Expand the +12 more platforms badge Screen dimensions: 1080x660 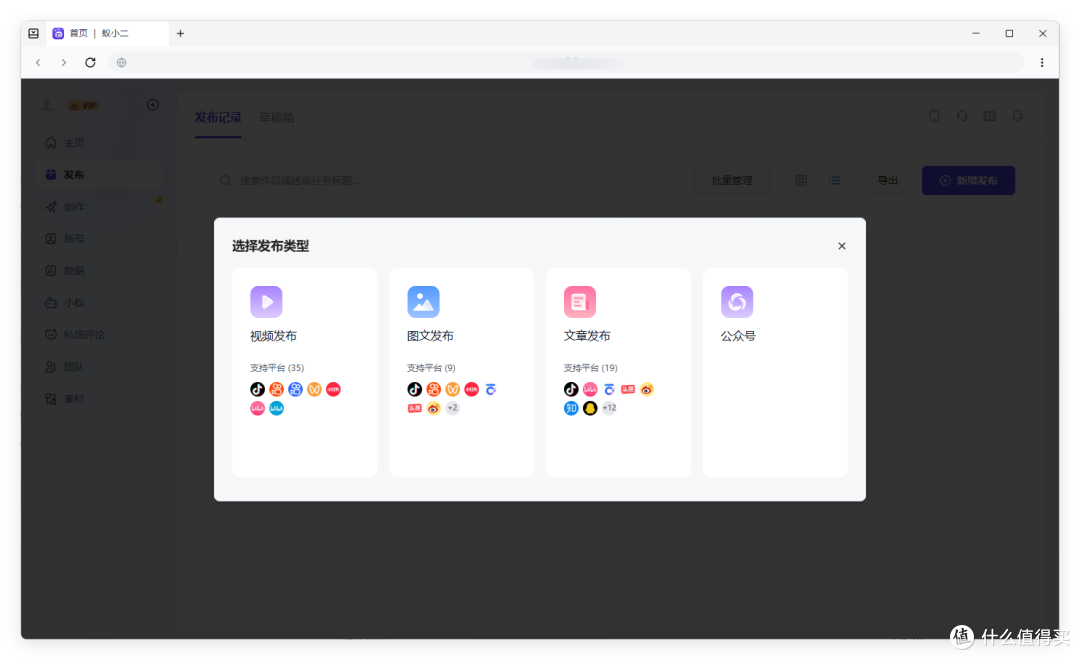point(610,408)
